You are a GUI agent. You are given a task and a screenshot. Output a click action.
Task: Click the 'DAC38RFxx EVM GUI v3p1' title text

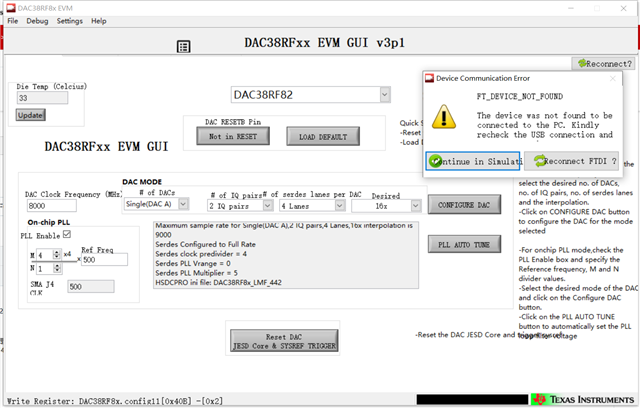[324, 43]
